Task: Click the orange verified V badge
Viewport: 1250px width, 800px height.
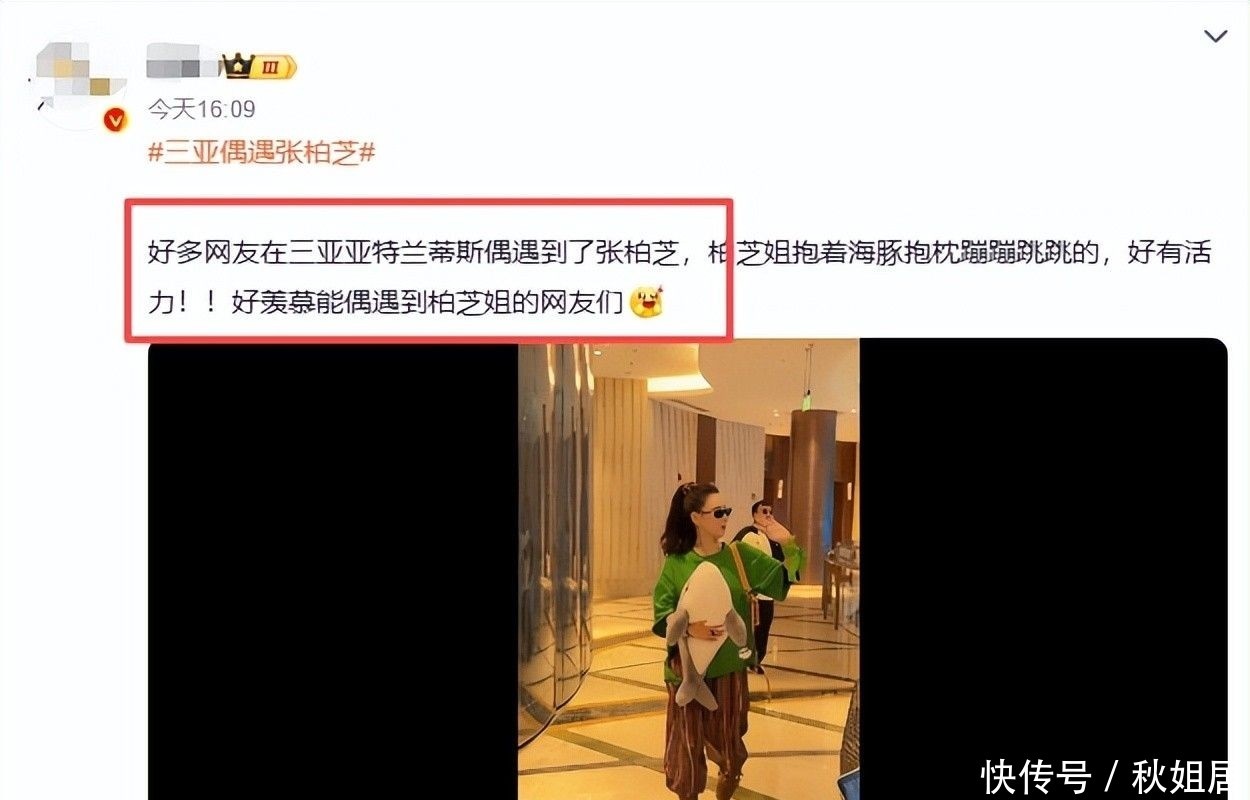Action: (x=117, y=121)
